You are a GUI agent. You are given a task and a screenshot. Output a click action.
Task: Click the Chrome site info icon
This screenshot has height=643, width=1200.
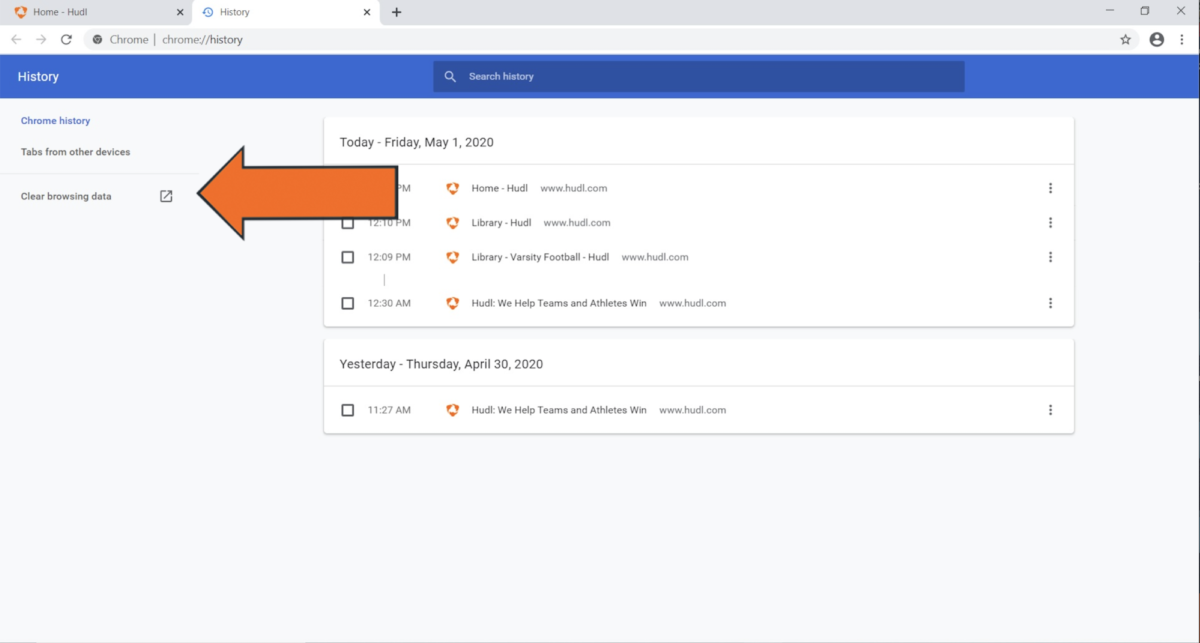pos(98,39)
